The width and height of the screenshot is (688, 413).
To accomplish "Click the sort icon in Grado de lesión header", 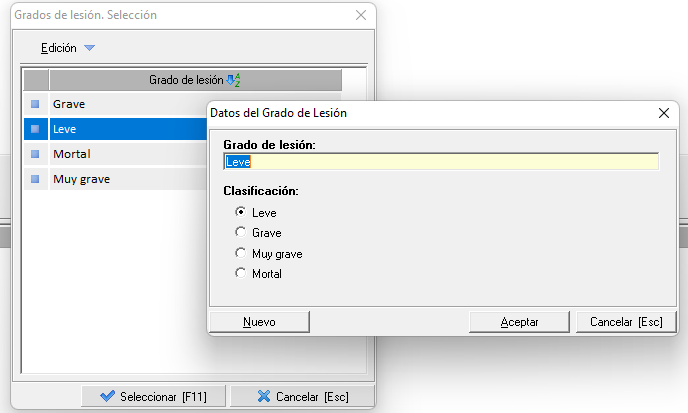I will click(234, 80).
